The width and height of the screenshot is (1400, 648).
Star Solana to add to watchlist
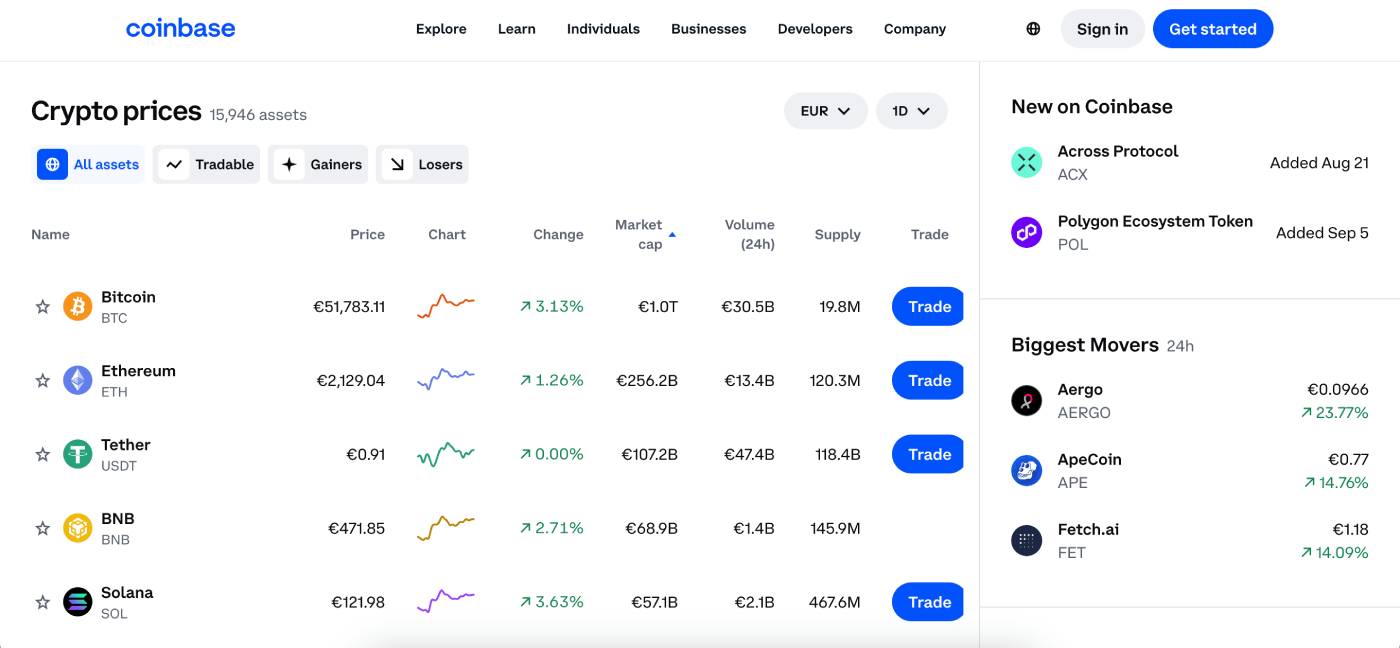coord(43,603)
